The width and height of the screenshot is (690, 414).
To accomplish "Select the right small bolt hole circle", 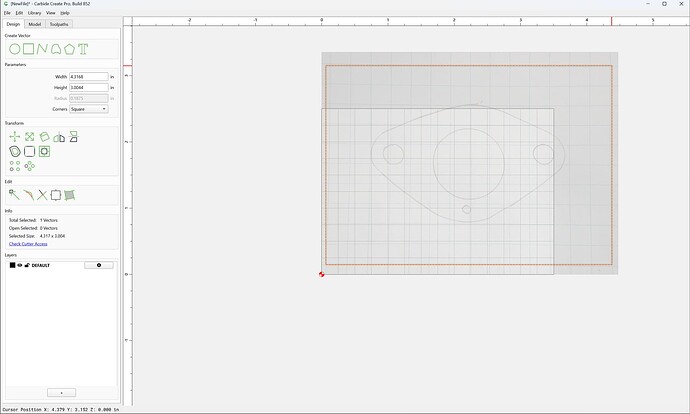I will point(543,154).
